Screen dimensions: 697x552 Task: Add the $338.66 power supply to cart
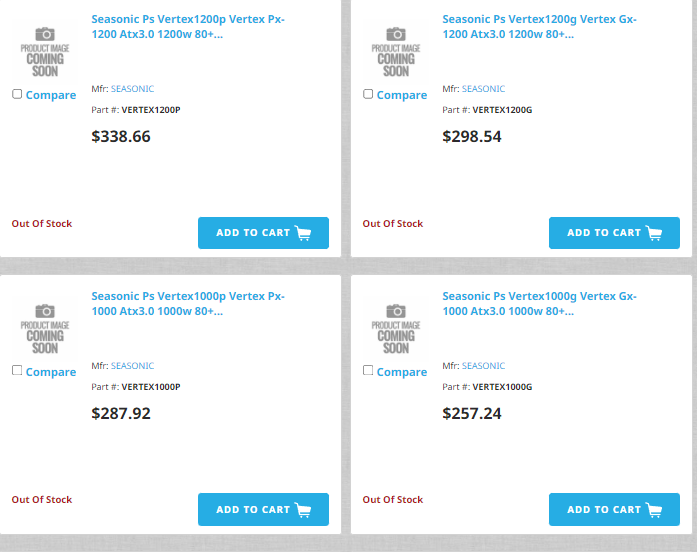pyautogui.click(x=263, y=233)
